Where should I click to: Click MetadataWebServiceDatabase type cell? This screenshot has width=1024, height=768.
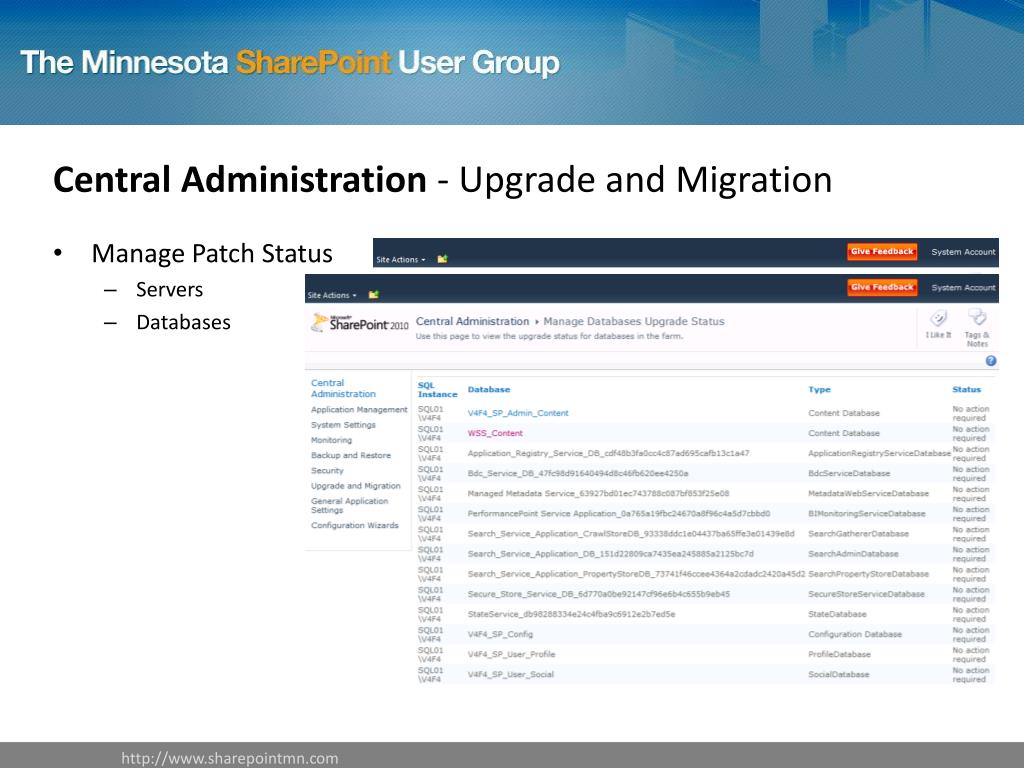tap(869, 494)
